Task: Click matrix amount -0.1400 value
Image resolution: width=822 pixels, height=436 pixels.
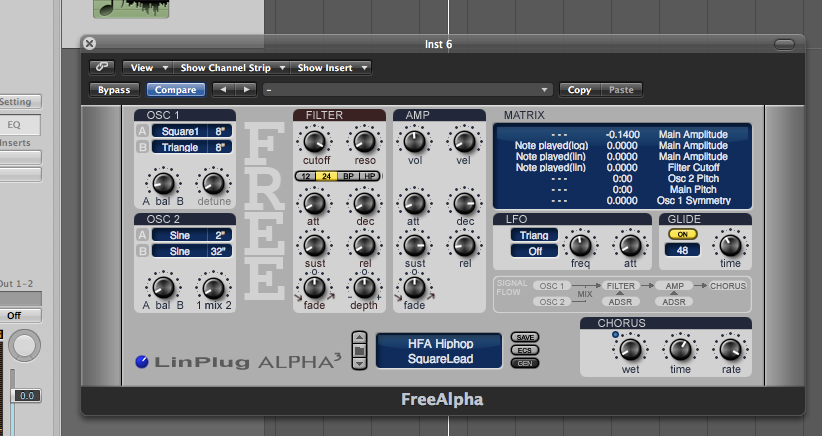Action: (622, 135)
